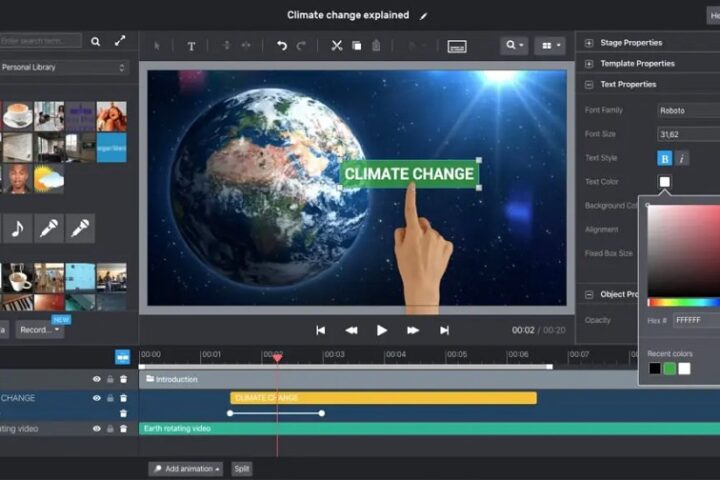This screenshot has width=720, height=480.
Task: Open the zoom magnifier dropdown
Action: (514, 45)
